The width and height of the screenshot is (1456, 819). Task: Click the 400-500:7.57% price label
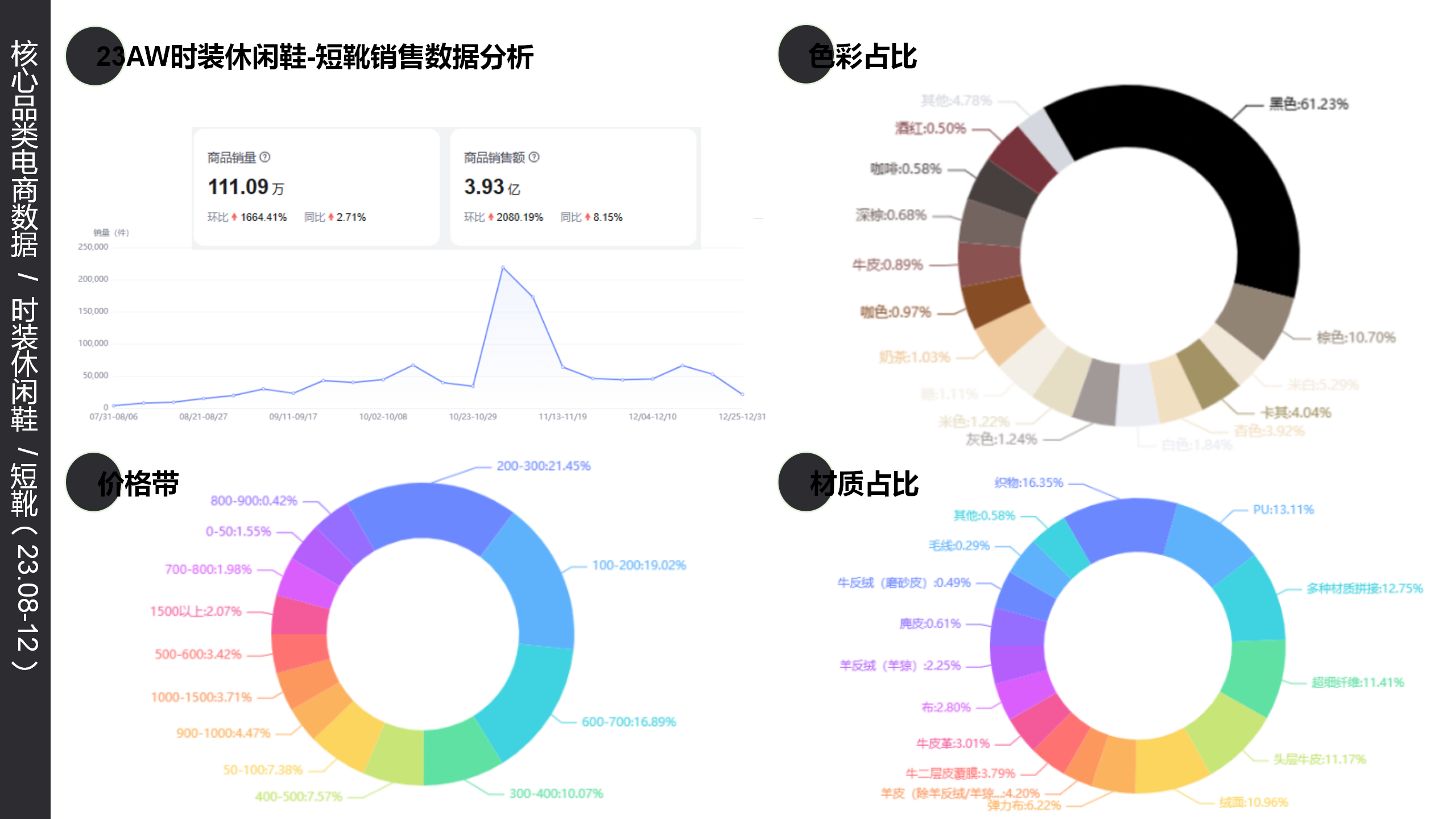coord(299,797)
